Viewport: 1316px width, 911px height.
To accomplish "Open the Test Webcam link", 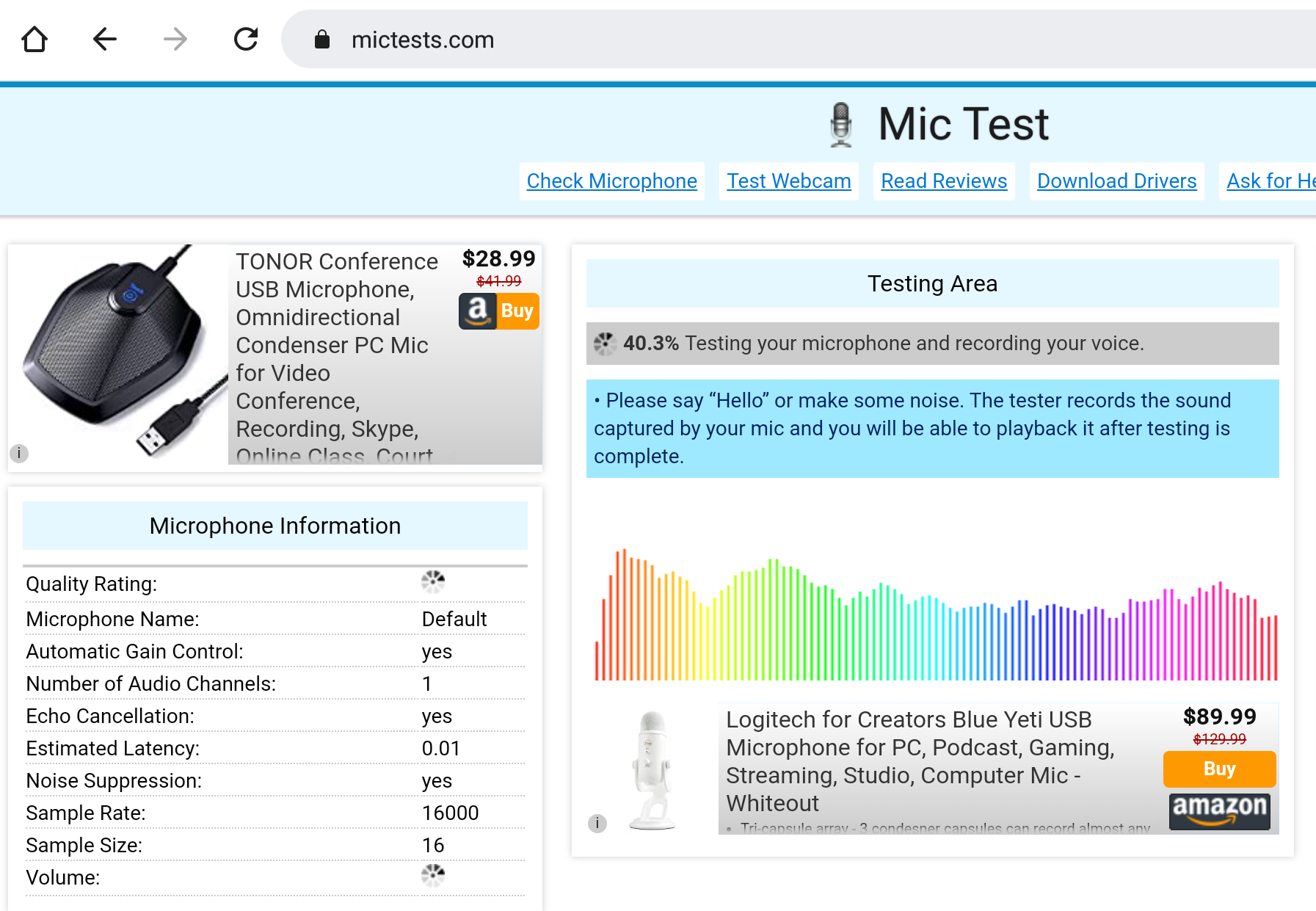I will [x=789, y=181].
